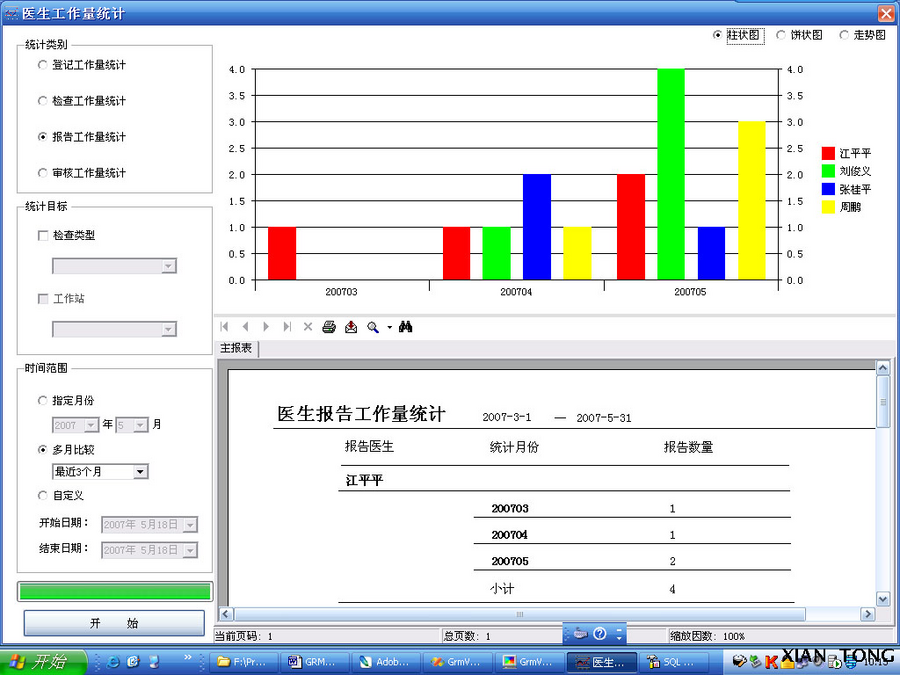Click horizontal scrollbar right arrow
This screenshot has width=900, height=675.
(868, 614)
